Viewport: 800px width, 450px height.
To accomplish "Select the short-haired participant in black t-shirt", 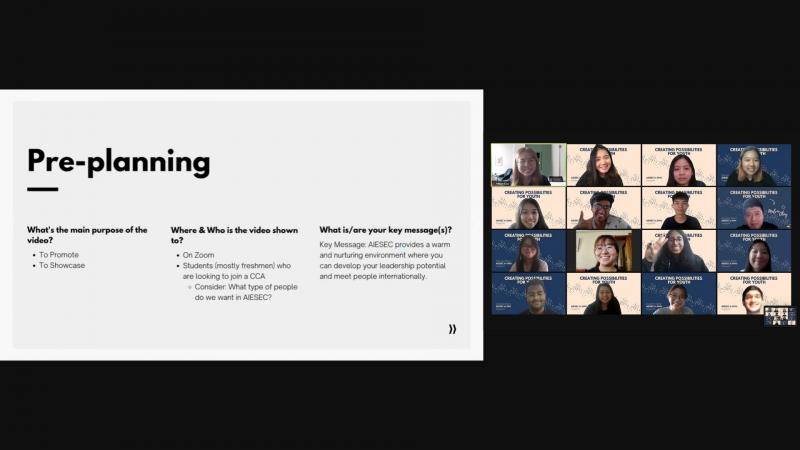I will tap(678, 208).
